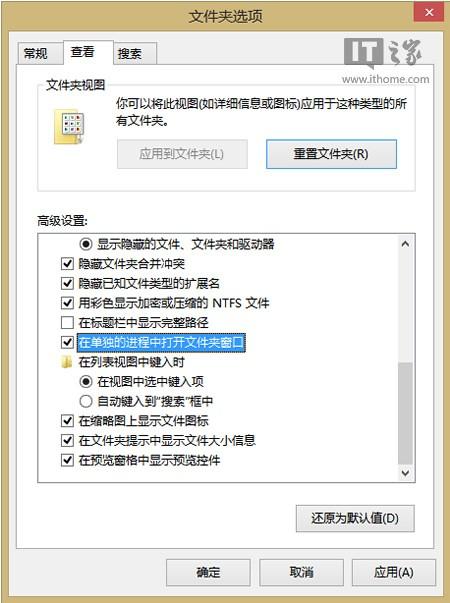Uncheck 隐藏文件夹合并冲突
450x603 pixels.
67,264
